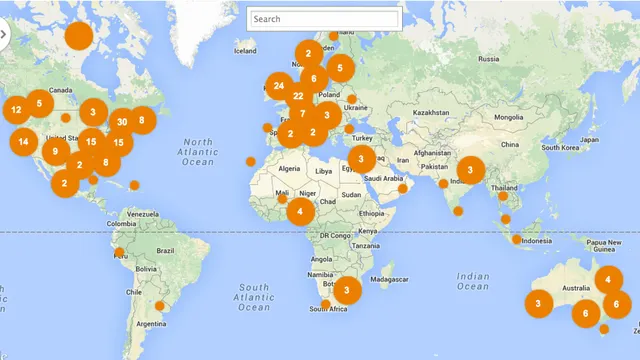Open cluster 3 in western Australia
The height and width of the screenshot is (360, 640).
pyautogui.click(x=538, y=304)
